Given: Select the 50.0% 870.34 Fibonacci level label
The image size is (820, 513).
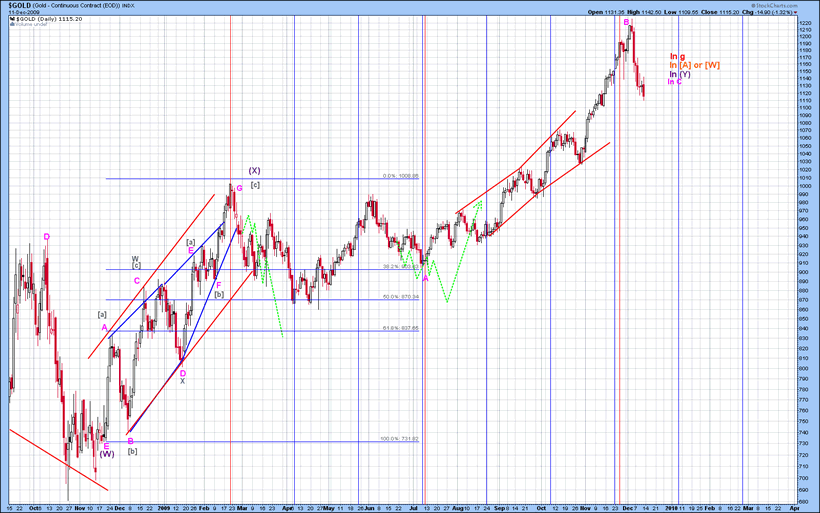Looking at the screenshot, I should point(400,297).
